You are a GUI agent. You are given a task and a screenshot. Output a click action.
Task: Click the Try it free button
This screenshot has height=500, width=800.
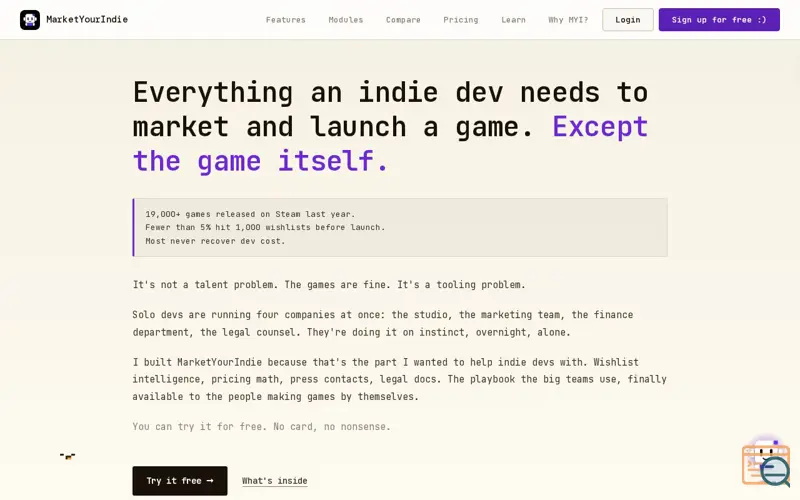point(180,481)
